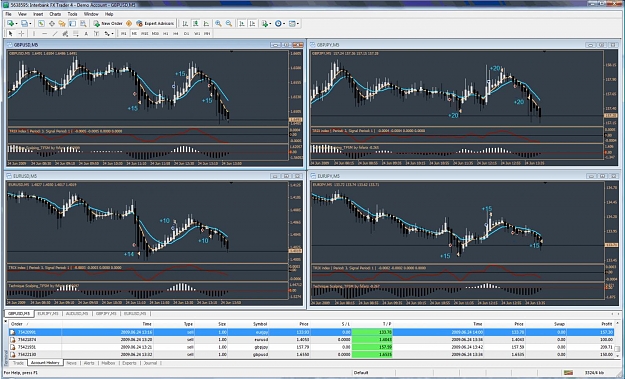The height and width of the screenshot is (379, 625).
Task: Open the Insert menu
Action: (38, 14)
